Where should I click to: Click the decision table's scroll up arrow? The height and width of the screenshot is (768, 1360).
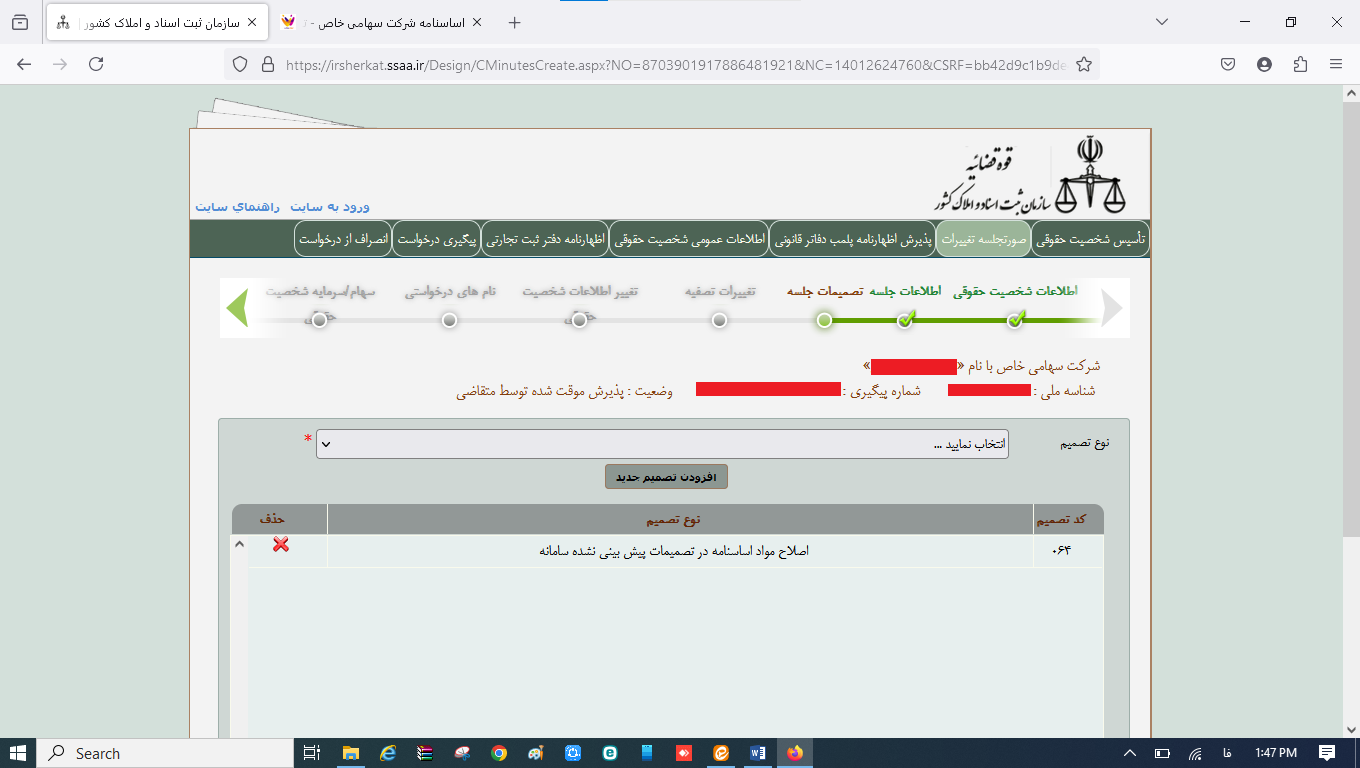click(x=239, y=544)
